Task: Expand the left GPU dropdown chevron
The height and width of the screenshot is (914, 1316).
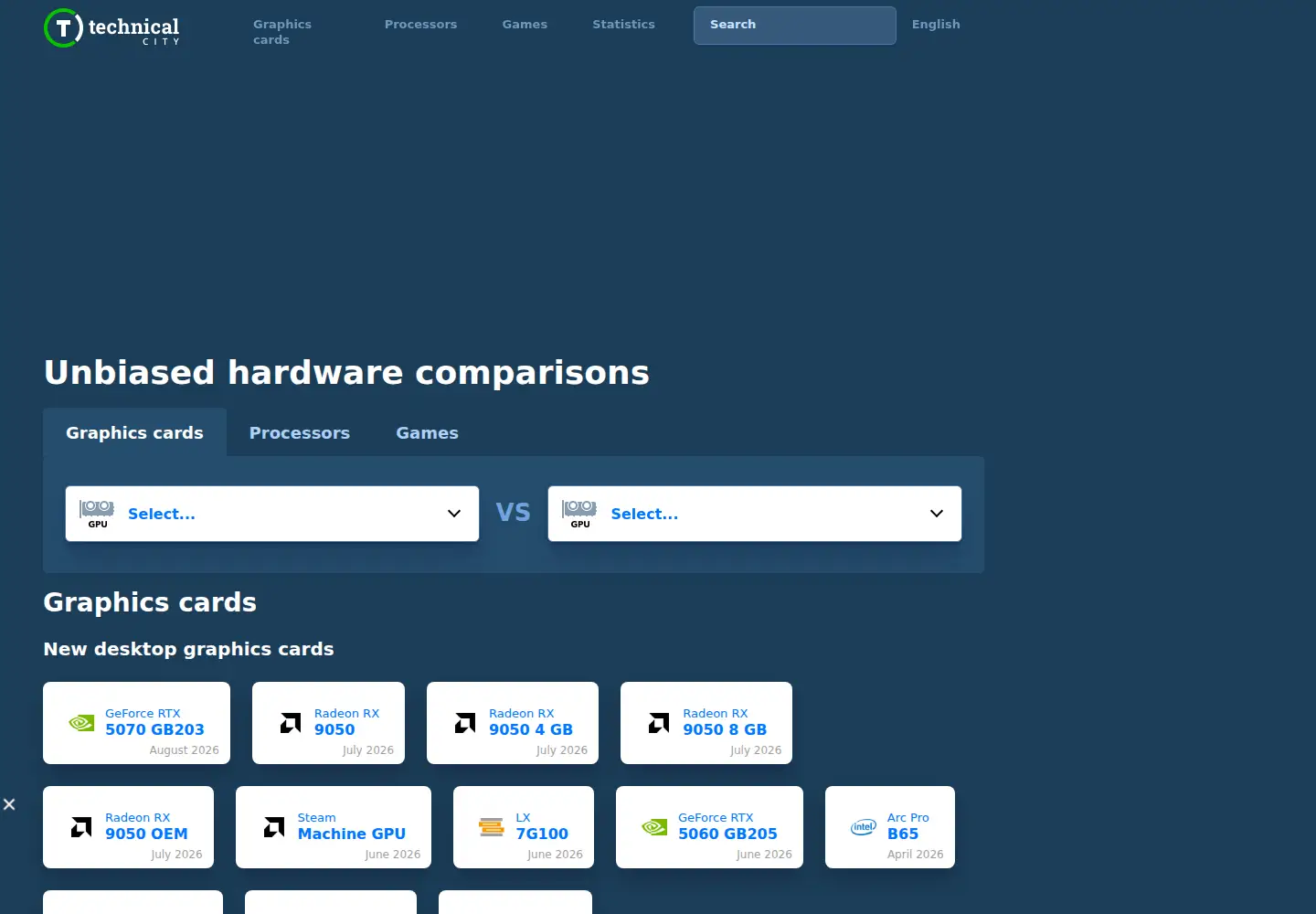Action: point(454,514)
